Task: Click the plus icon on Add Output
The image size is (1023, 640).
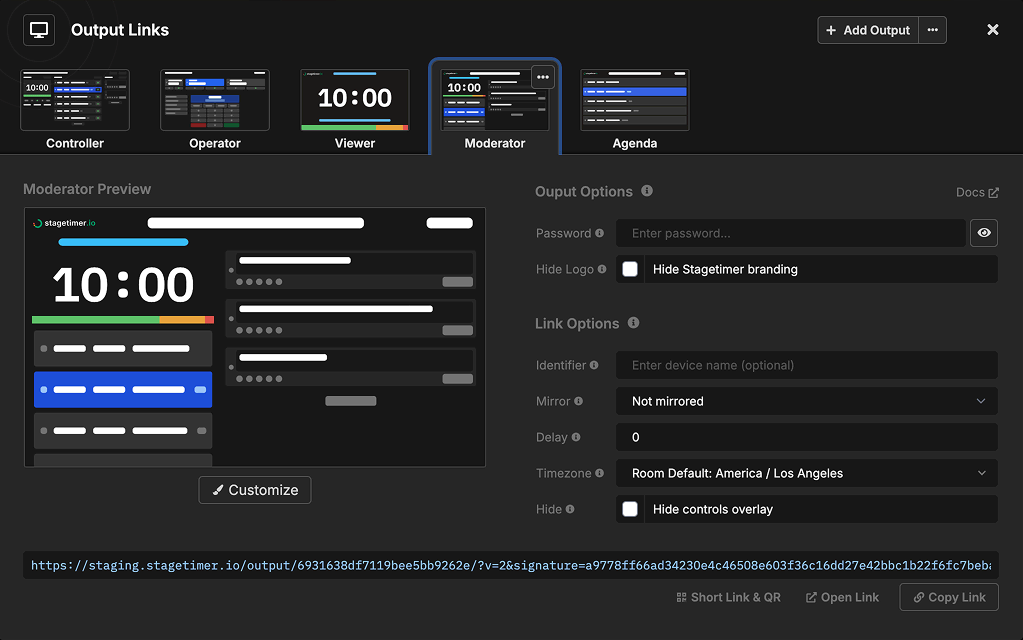Action: pyautogui.click(x=832, y=29)
